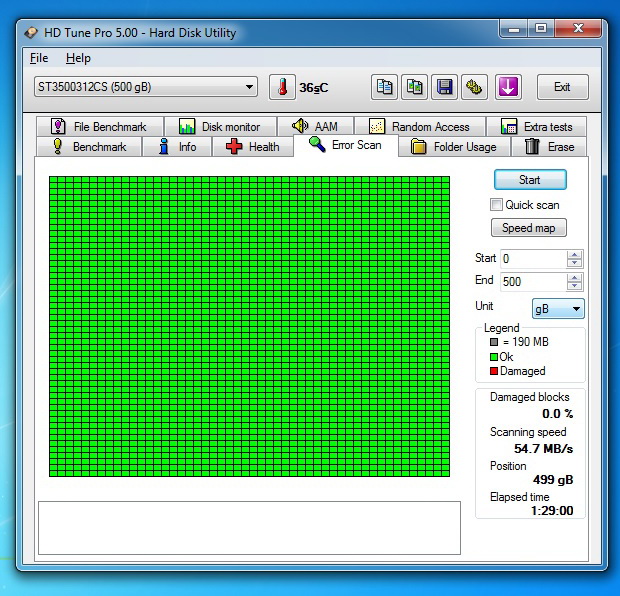Decrease the End value with down arrow
The width and height of the screenshot is (620, 596).
[575, 286]
